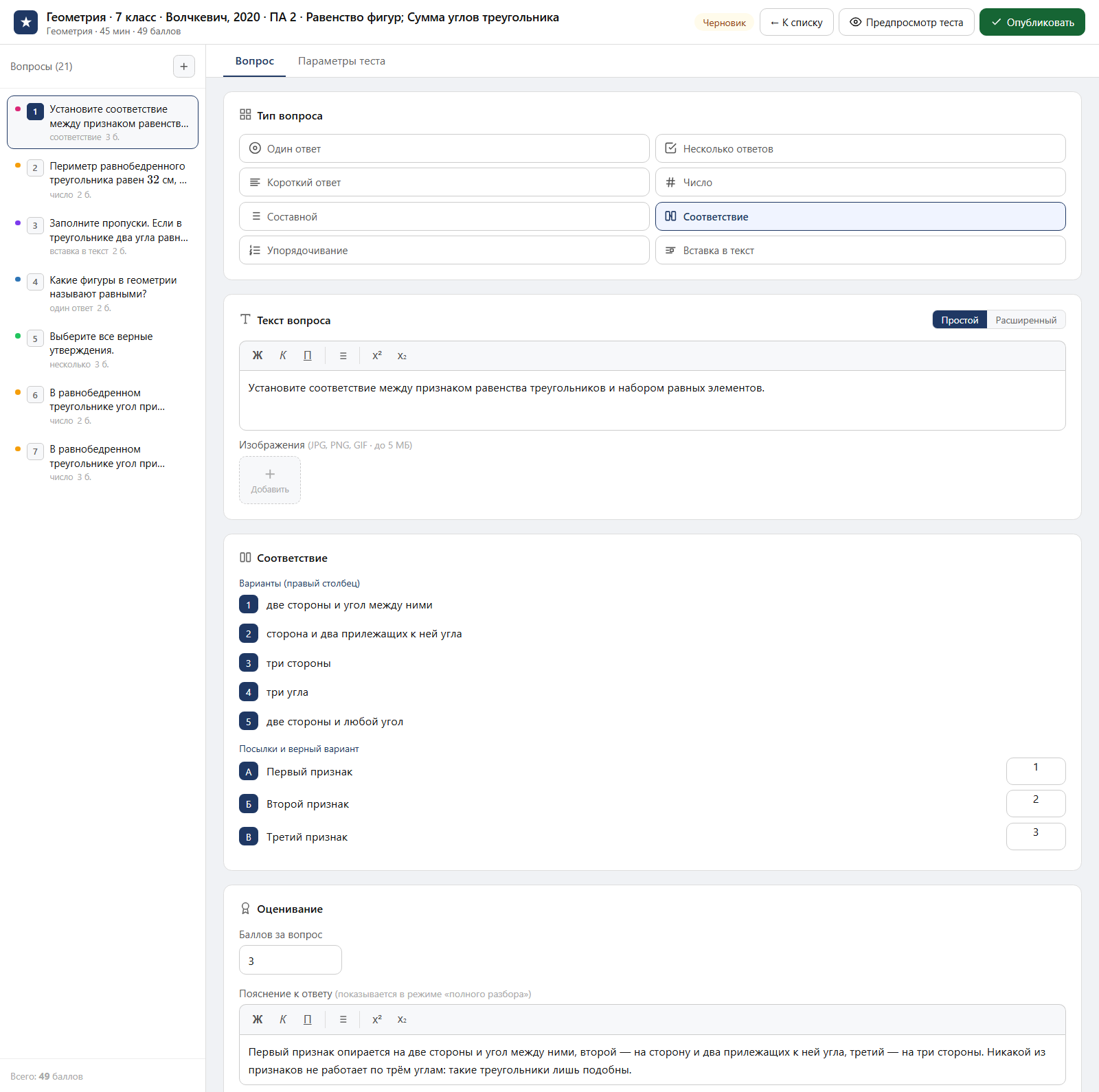Image resolution: width=1099 pixels, height=1092 pixels.
Task: Apply superscript in question text toolbar
Action: pyautogui.click(x=377, y=356)
